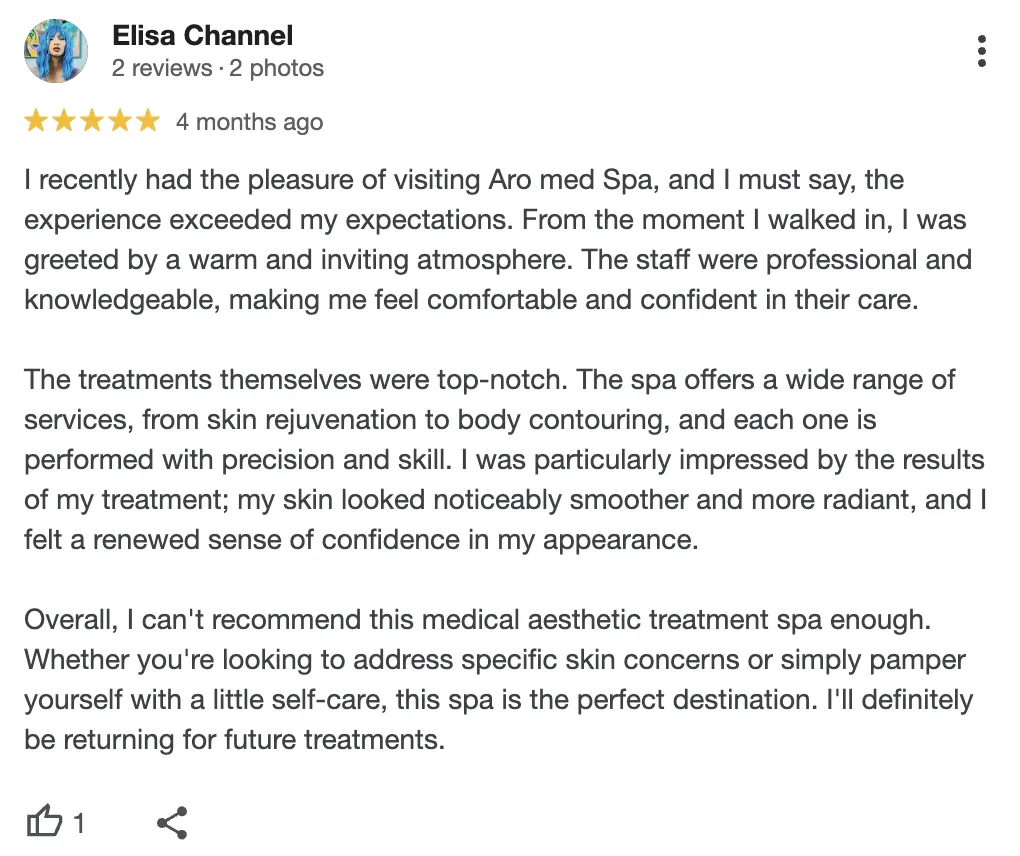This screenshot has height=856, width=1020.
Task: Like the review with the thumbs-up icon
Action: (44, 821)
